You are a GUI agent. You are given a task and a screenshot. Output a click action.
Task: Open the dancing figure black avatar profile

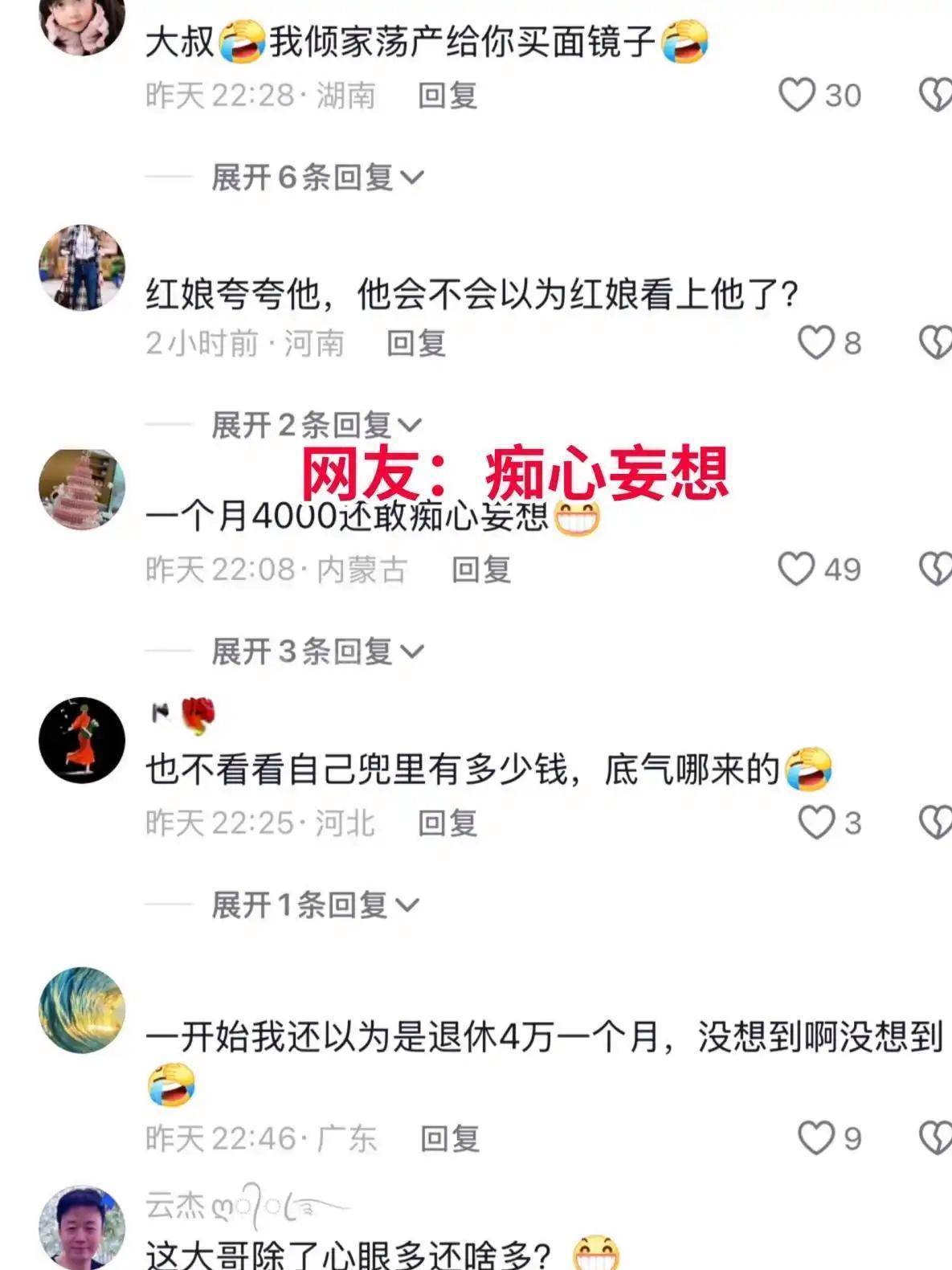pyautogui.click(x=82, y=740)
